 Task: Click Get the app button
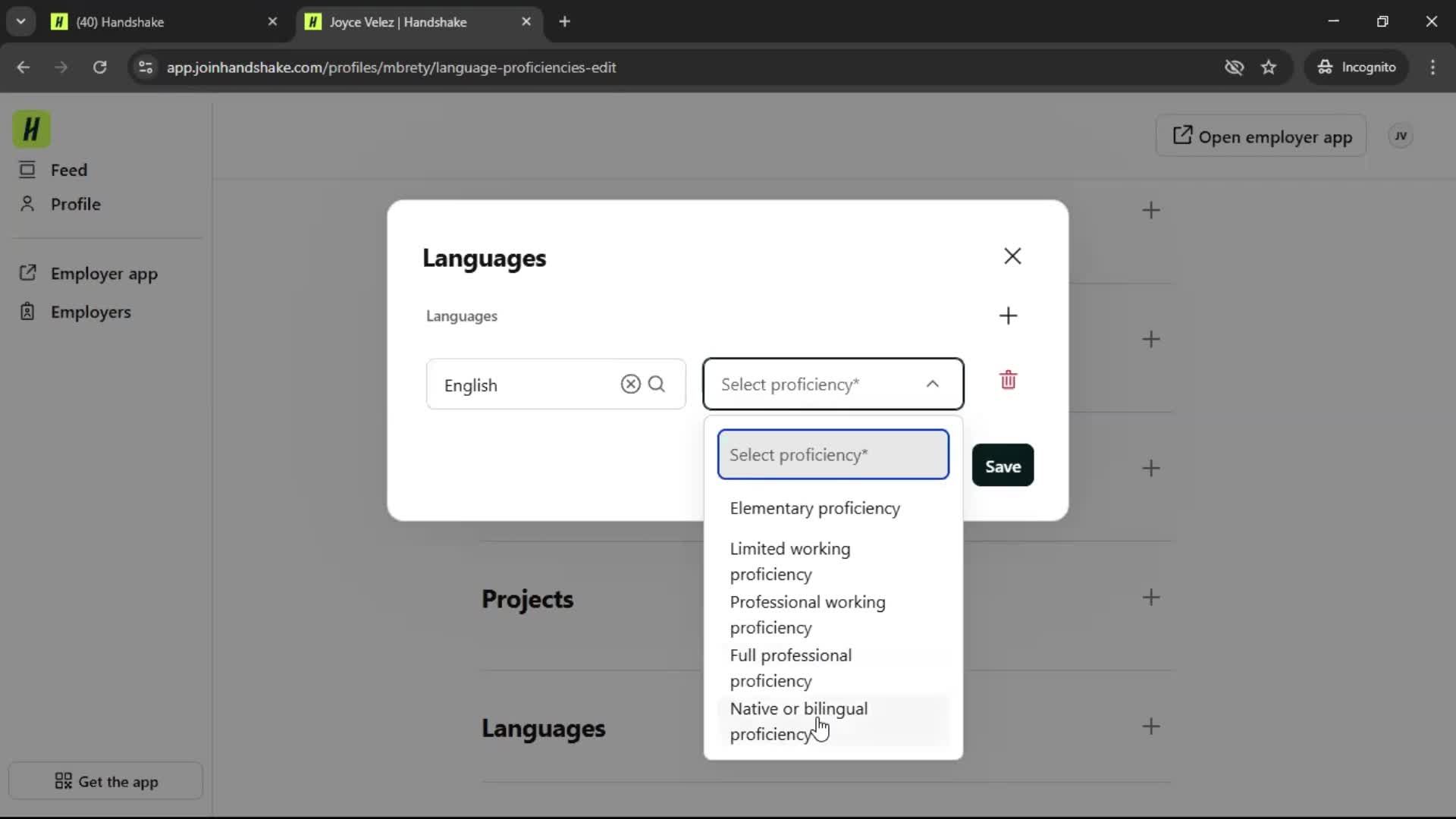[106, 781]
